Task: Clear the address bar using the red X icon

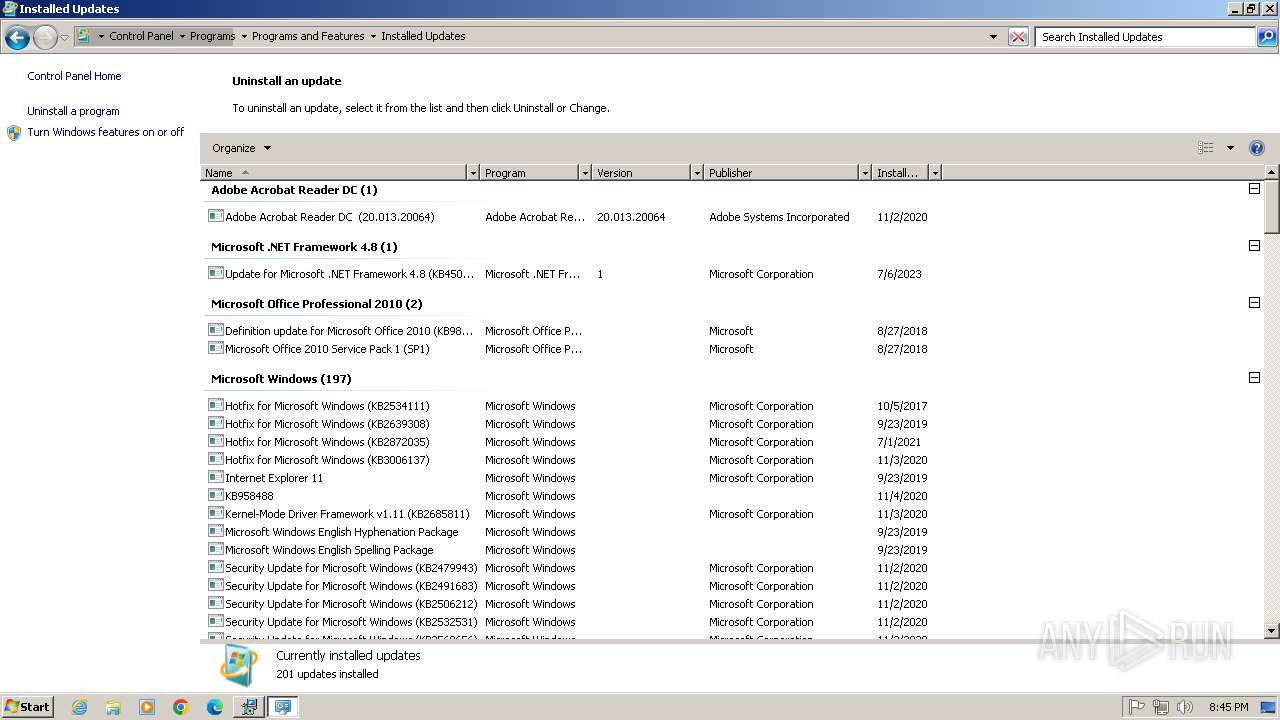Action: click(x=1018, y=37)
